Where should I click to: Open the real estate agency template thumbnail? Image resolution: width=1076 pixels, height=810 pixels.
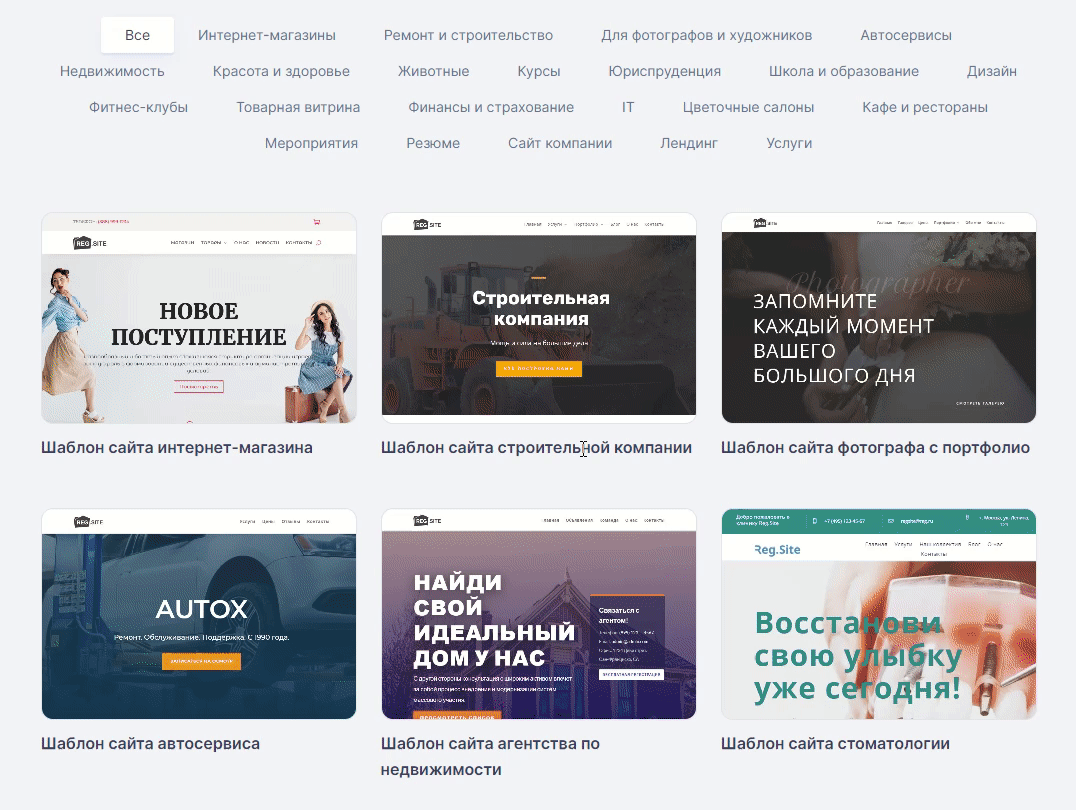[x=539, y=614]
